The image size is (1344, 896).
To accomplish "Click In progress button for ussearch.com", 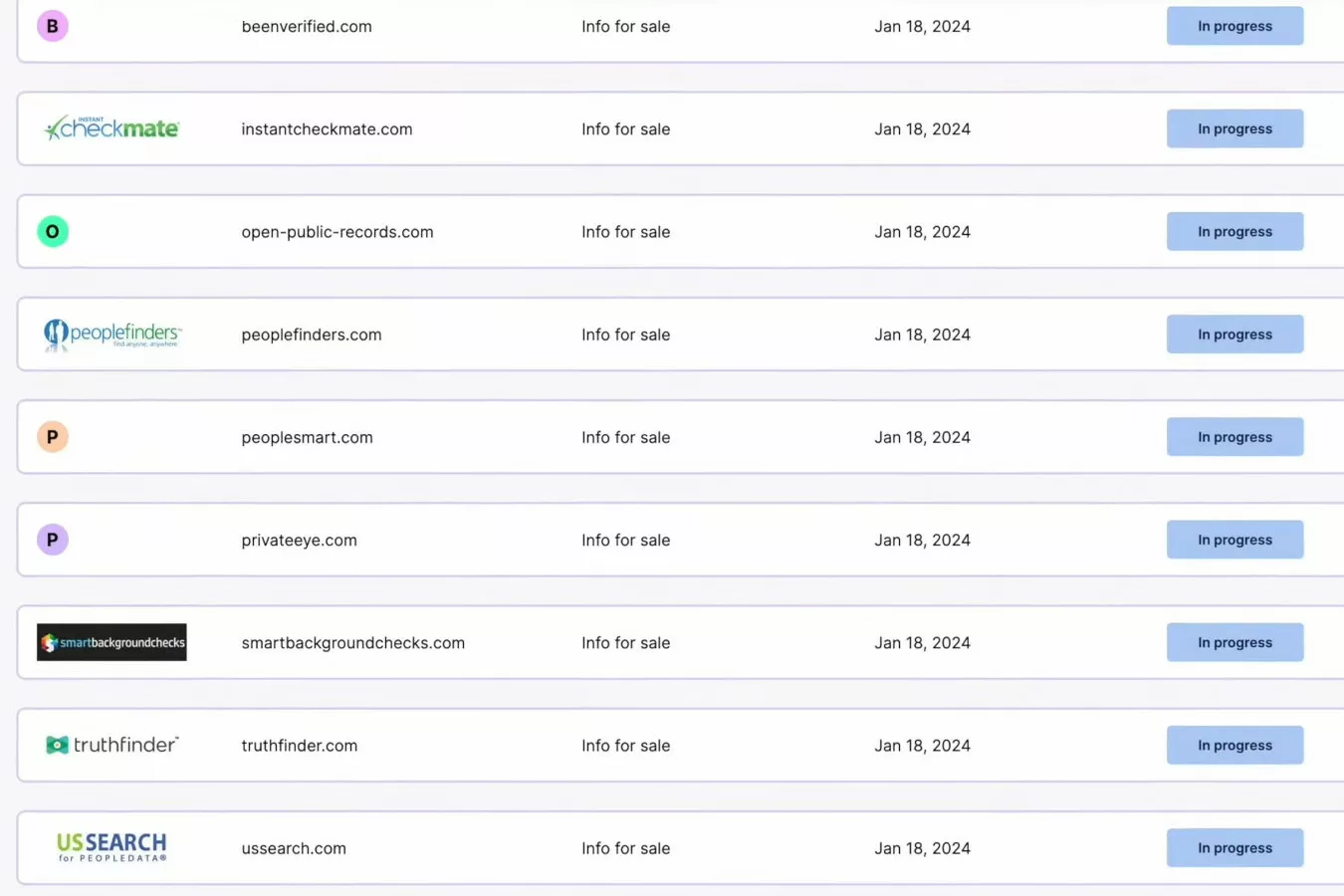I will (1234, 848).
